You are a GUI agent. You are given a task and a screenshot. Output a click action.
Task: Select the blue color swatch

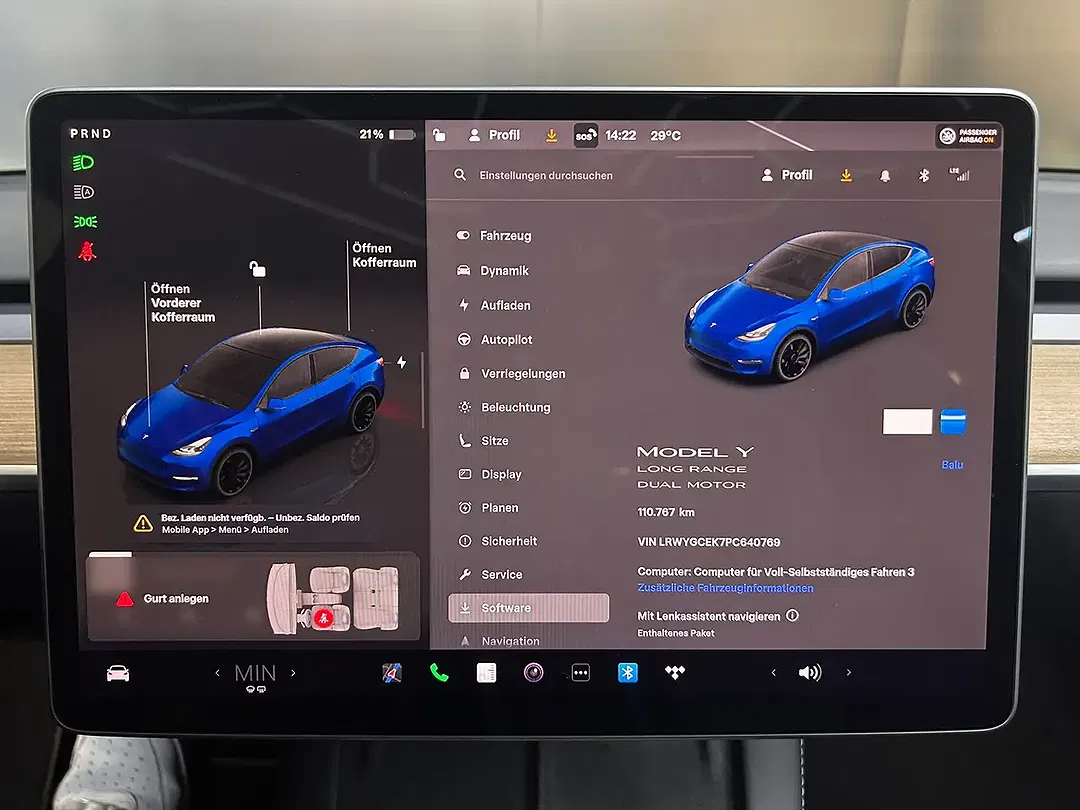(x=953, y=422)
